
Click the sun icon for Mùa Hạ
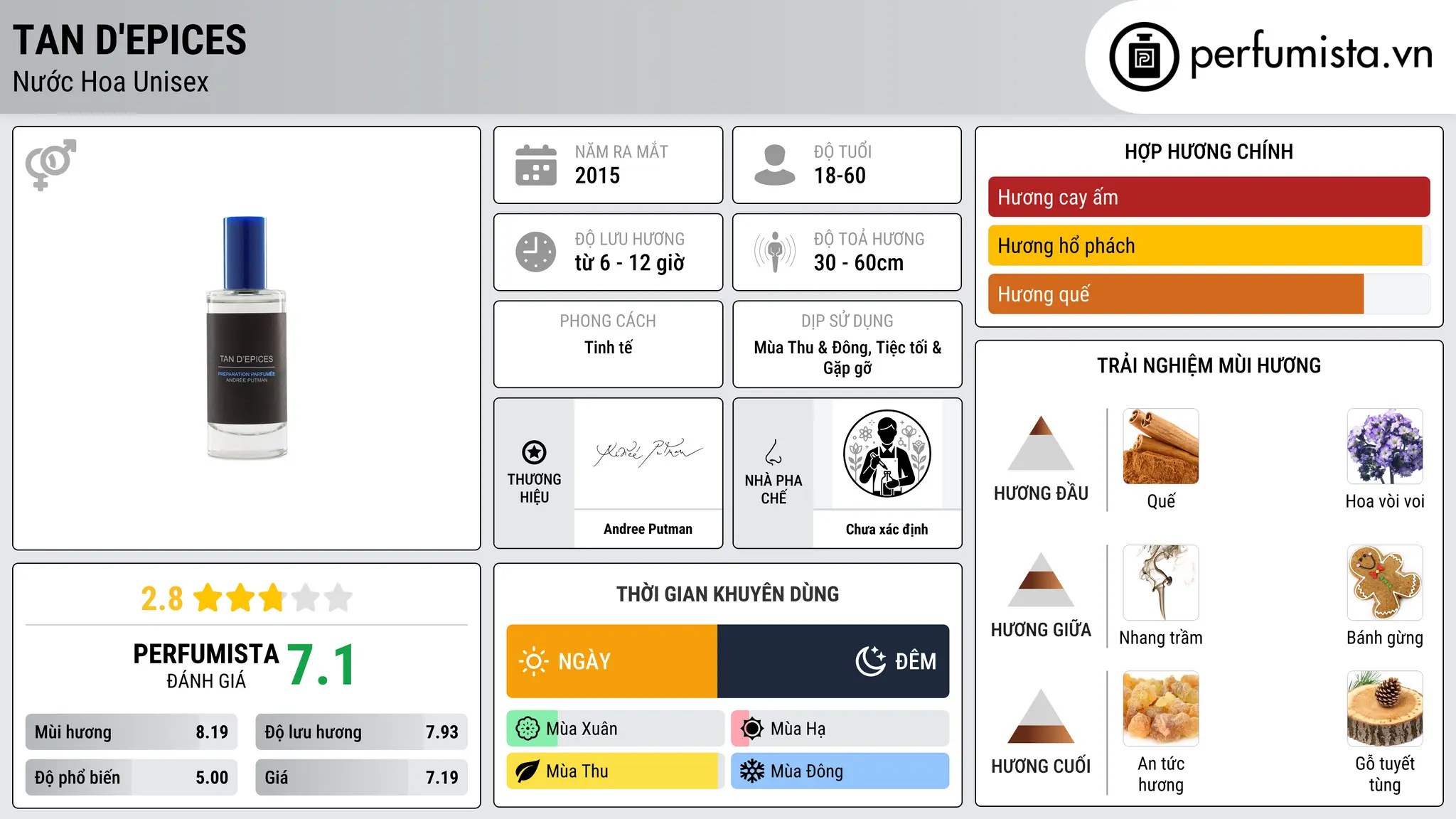click(751, 729)
